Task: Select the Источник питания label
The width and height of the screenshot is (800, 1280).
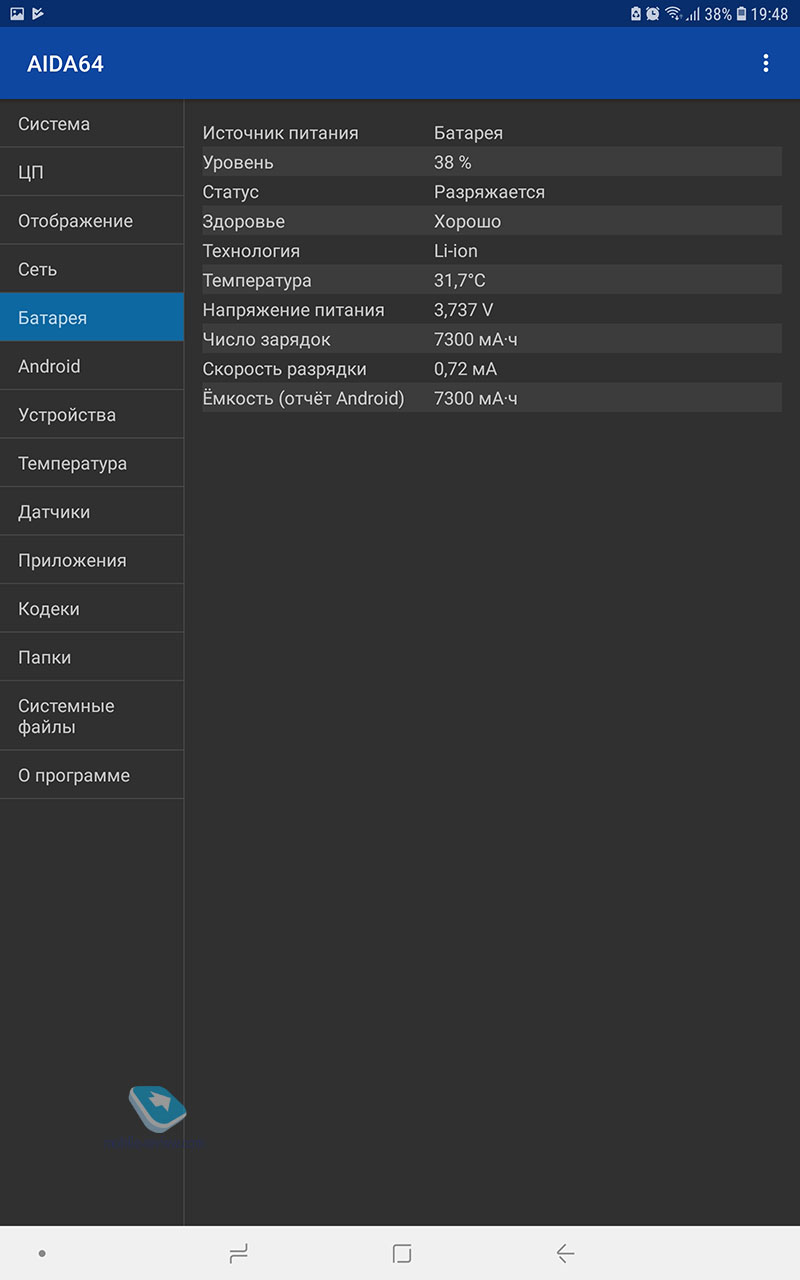Action: (x=280, y=133)
